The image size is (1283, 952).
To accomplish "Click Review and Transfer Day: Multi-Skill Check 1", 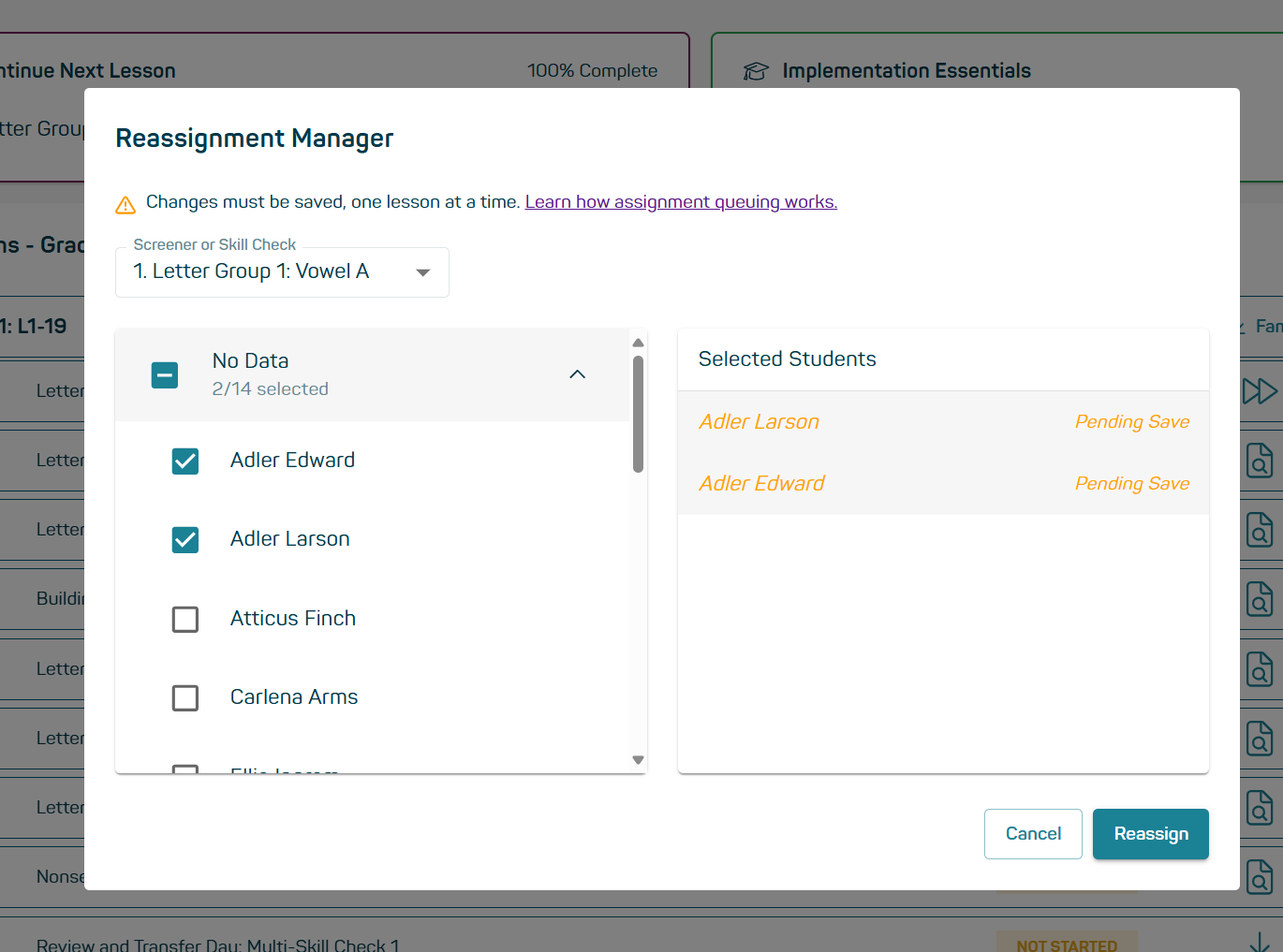I will pyautogui.click(x=217, y=945).
